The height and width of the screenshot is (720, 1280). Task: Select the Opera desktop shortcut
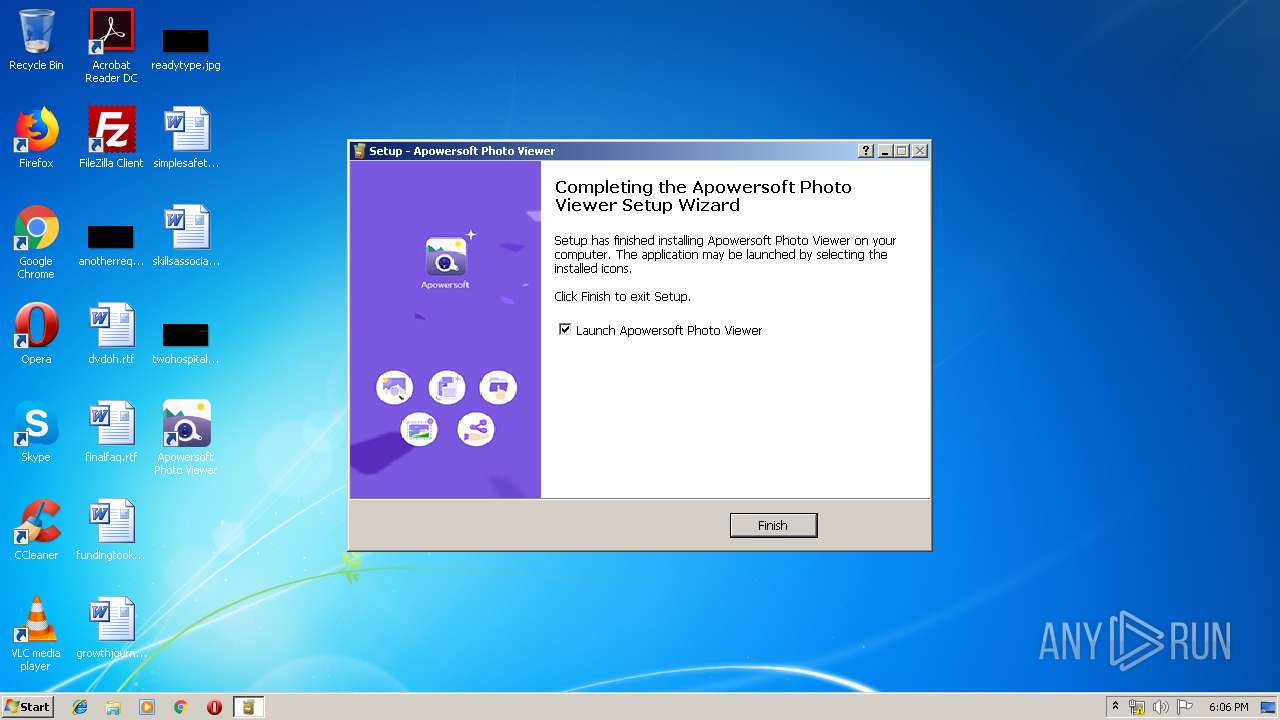[x=36, y=334]
